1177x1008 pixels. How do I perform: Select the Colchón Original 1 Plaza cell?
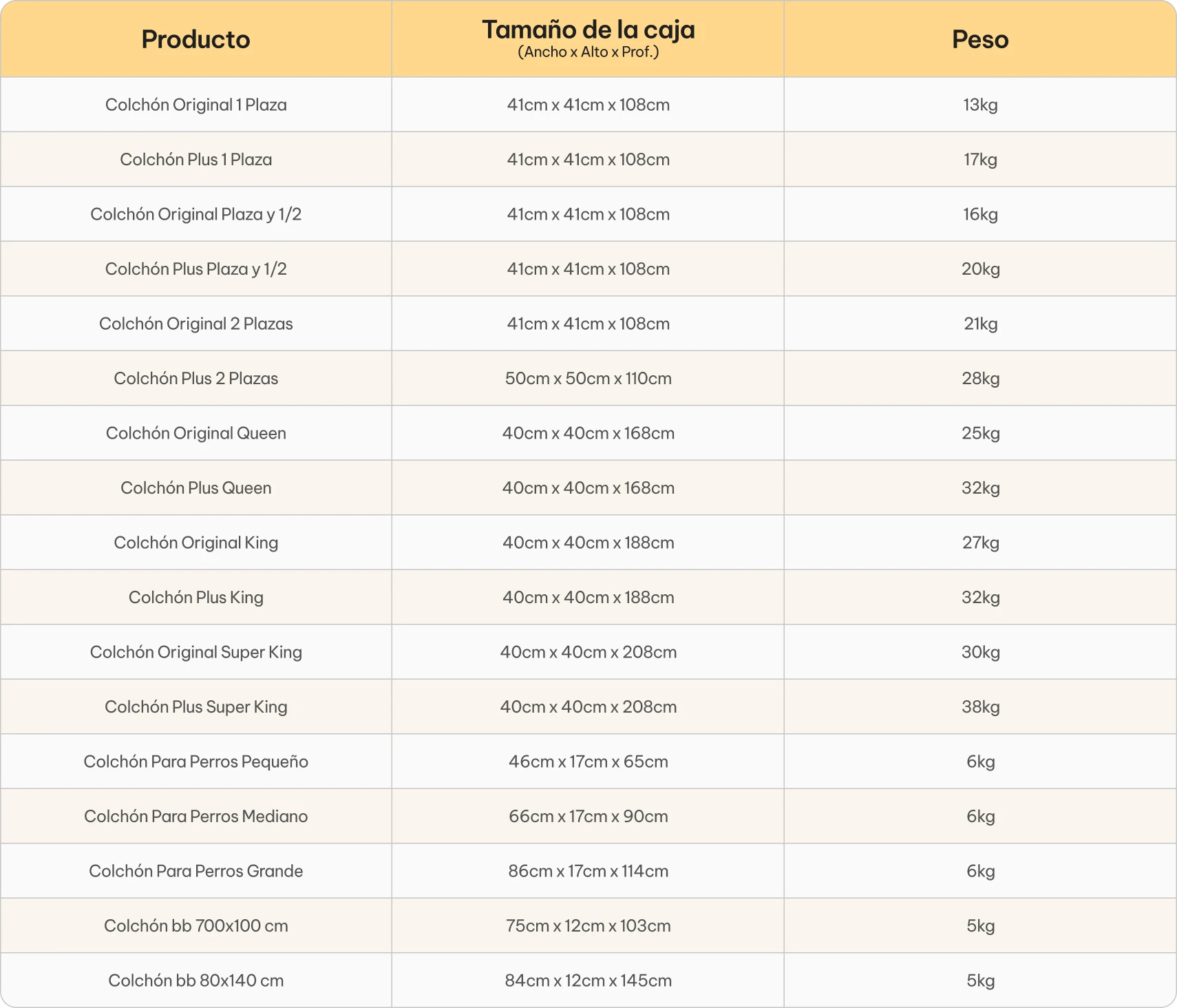pyautogui.click(x=196, y=105)
